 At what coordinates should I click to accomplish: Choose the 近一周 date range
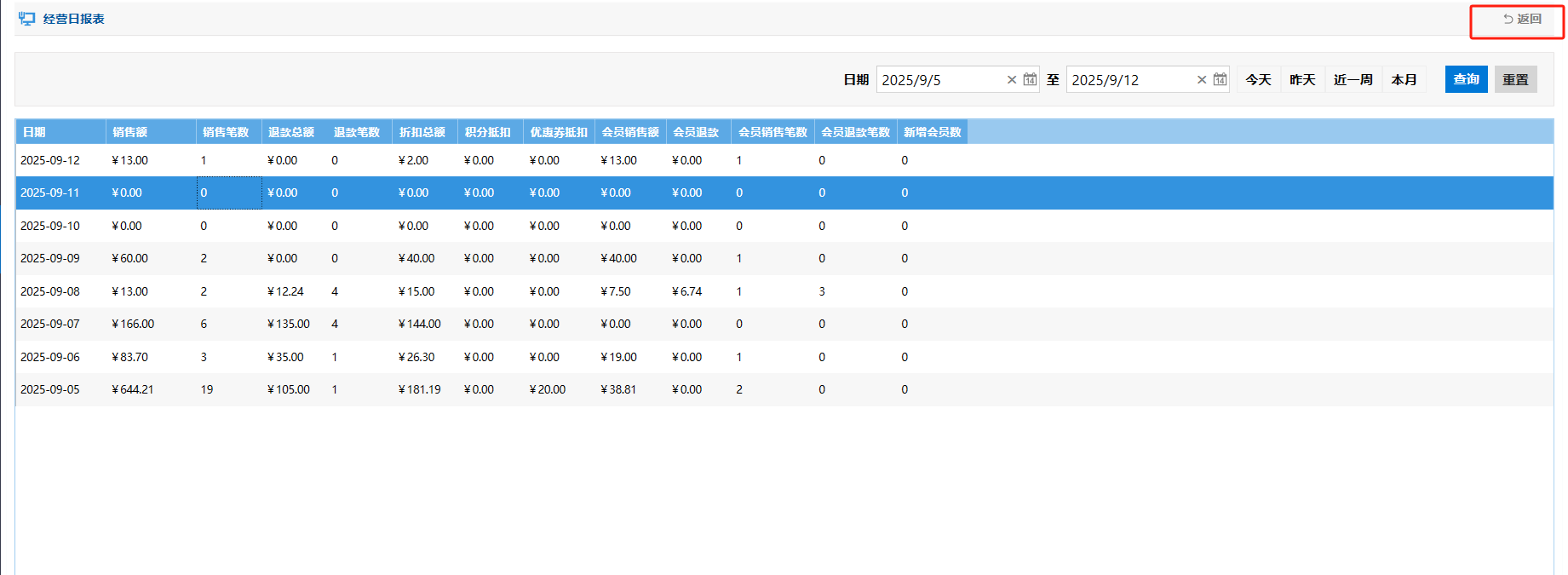pyautogui.click(x=1353, y=79)
